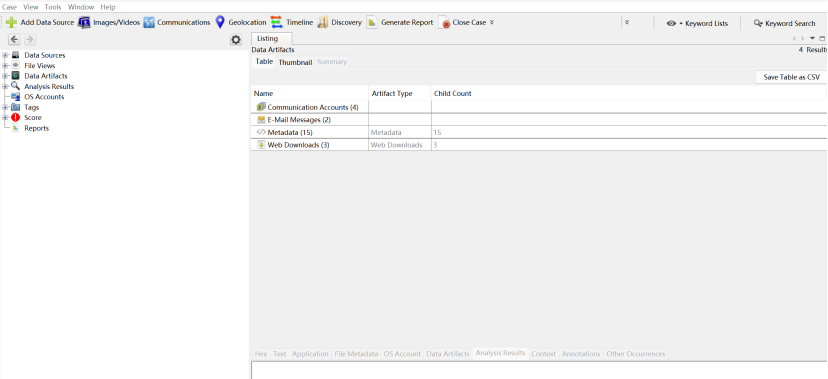Open the Communications tool icon
Viewport: 828px width, 379px height.
pyautogui.click(x=149, y=23)
